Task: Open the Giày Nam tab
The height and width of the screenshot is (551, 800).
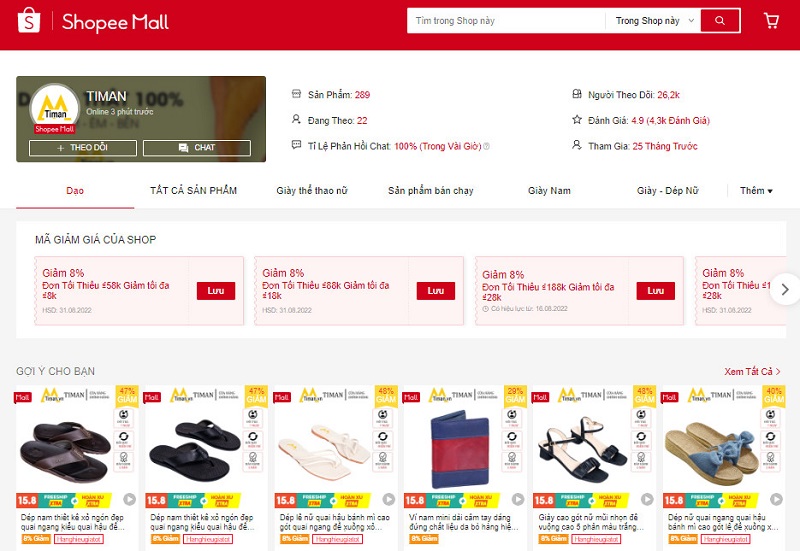Action: [549, 191]
